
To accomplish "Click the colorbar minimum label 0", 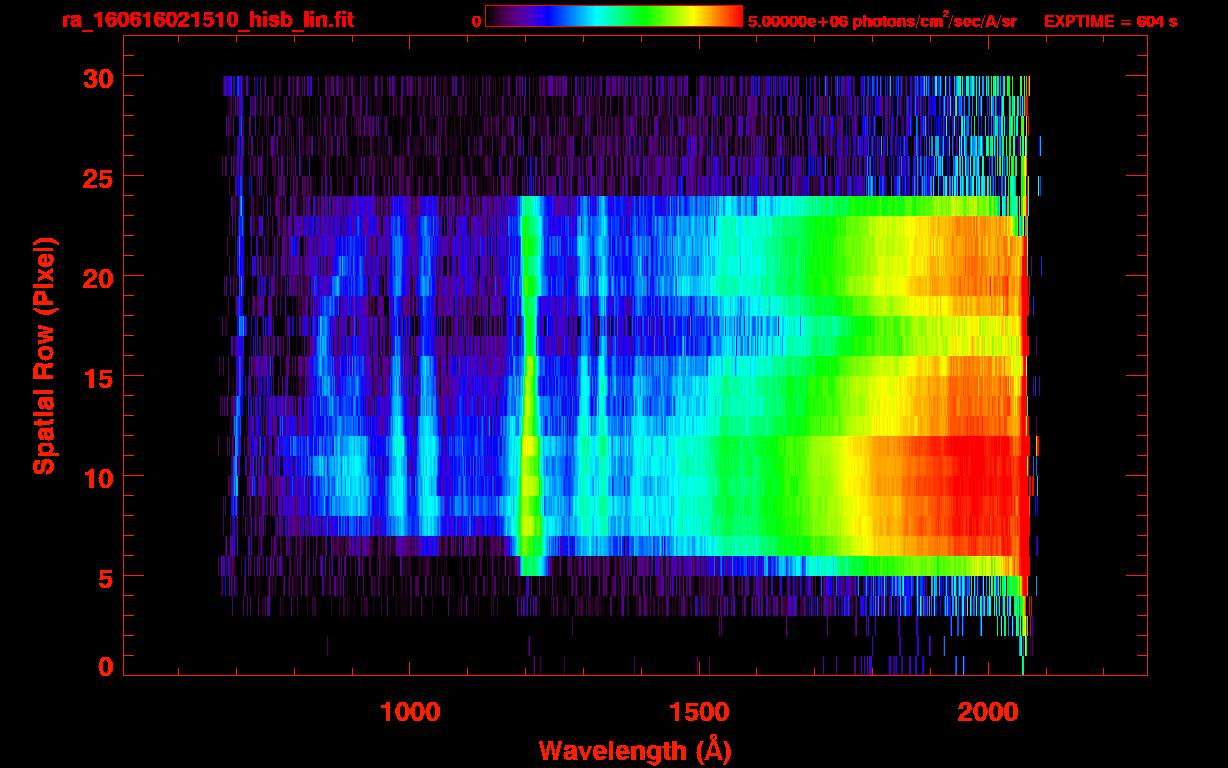I will pyautogui.click(x=476, y=21).
